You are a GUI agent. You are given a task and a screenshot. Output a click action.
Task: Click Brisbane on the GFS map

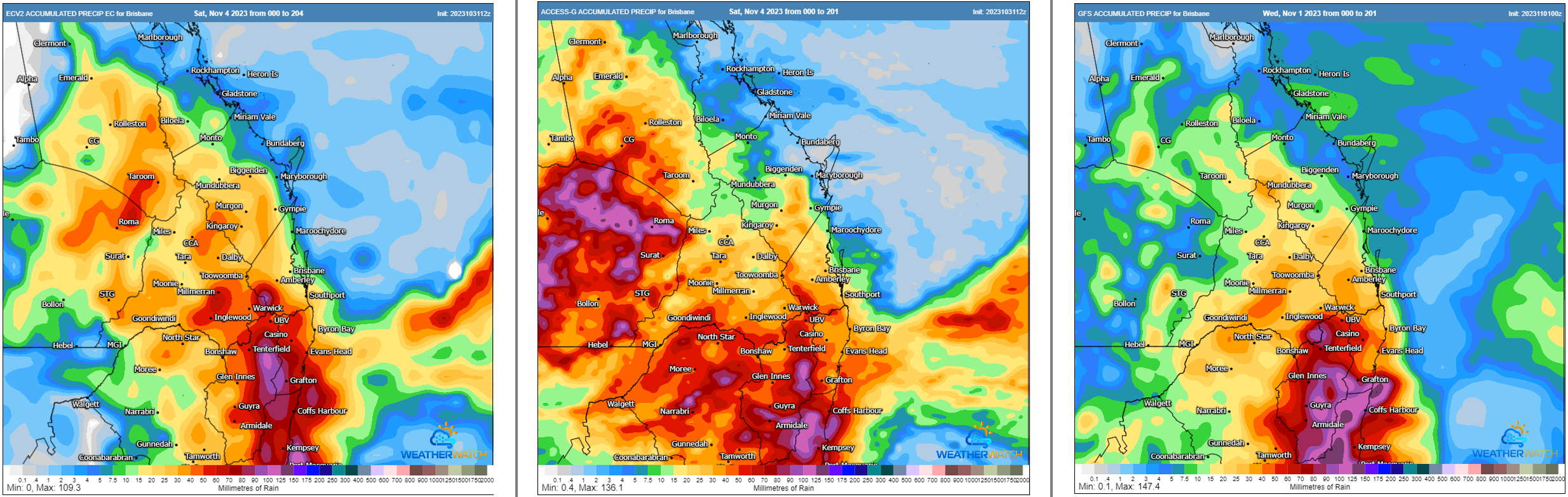(x=1381, y=270)
